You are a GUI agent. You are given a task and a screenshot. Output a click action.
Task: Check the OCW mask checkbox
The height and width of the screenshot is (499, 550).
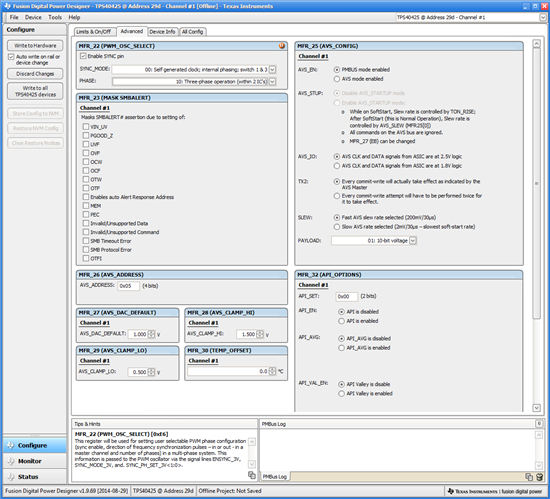pyautogui.click(x=86, y=162)
